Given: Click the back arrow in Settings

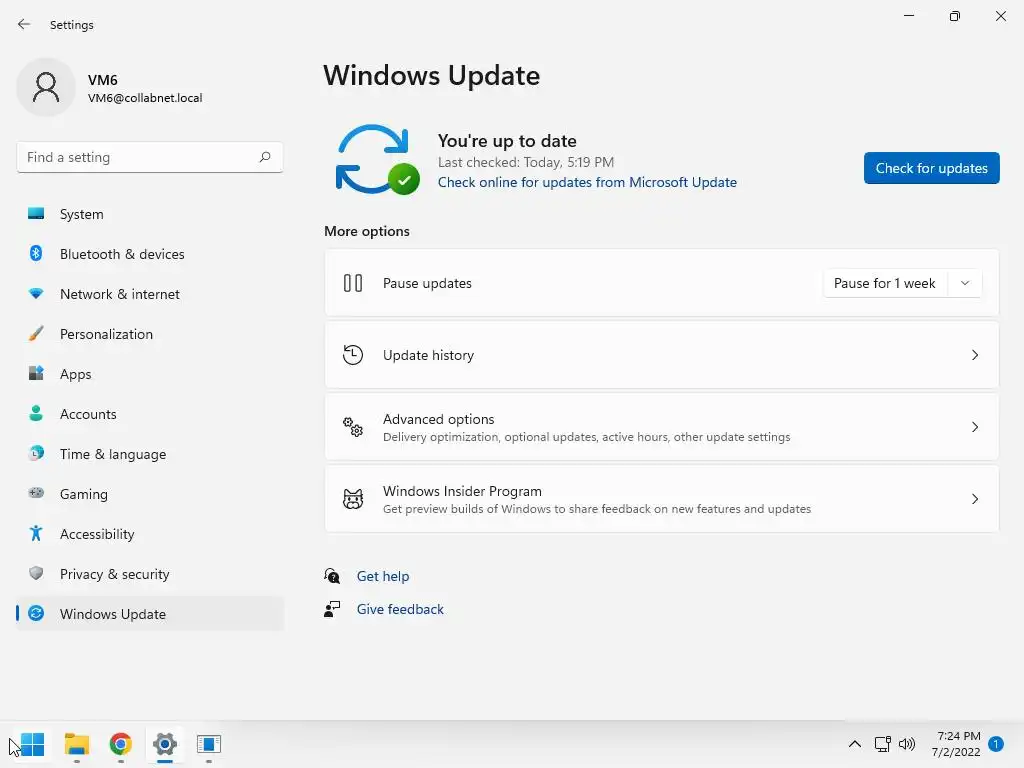Looking at the screenshot, I should click(24, 24).
